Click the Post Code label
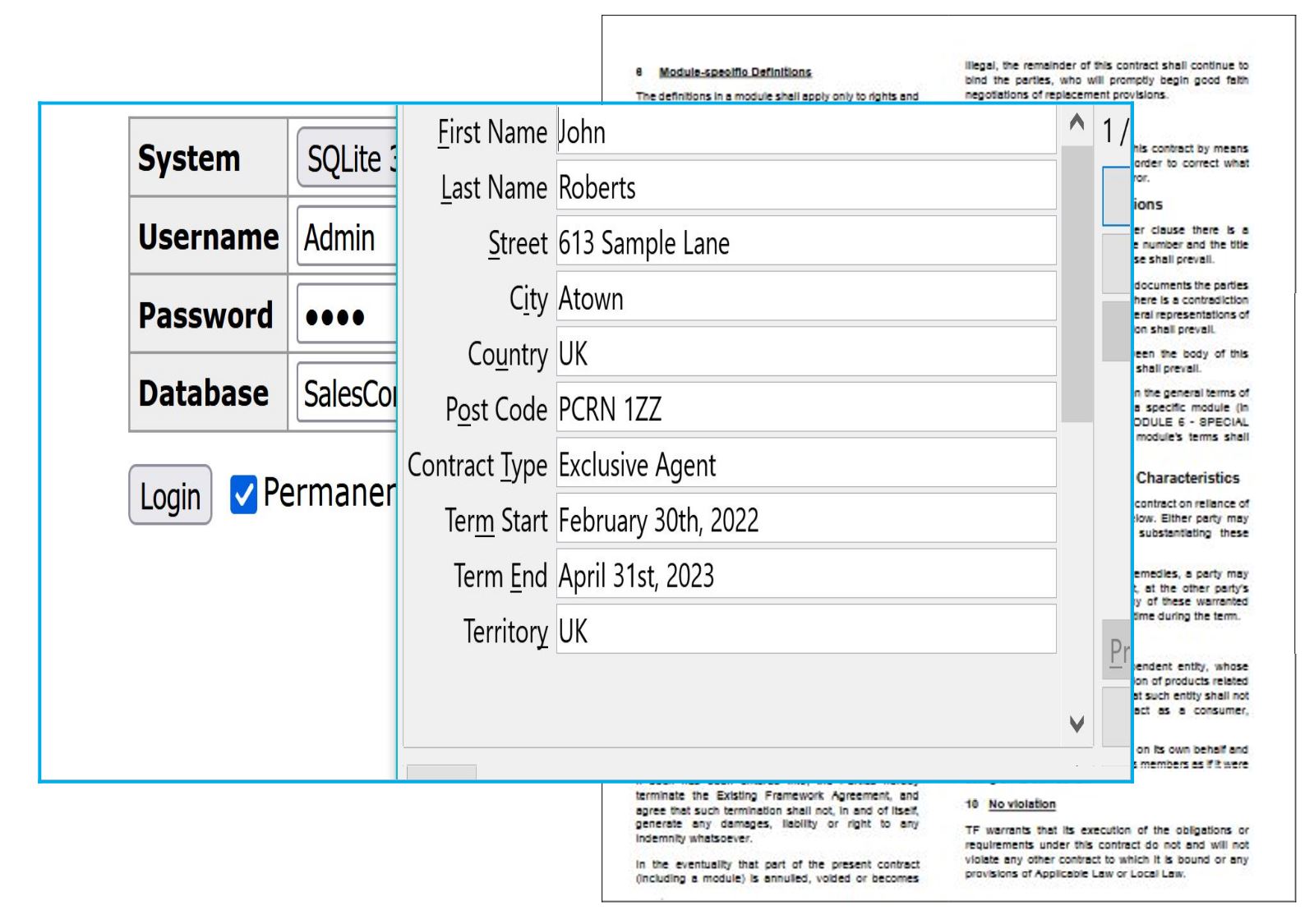Viewport: 1314px width, 924px height. [x=496, y=409]
